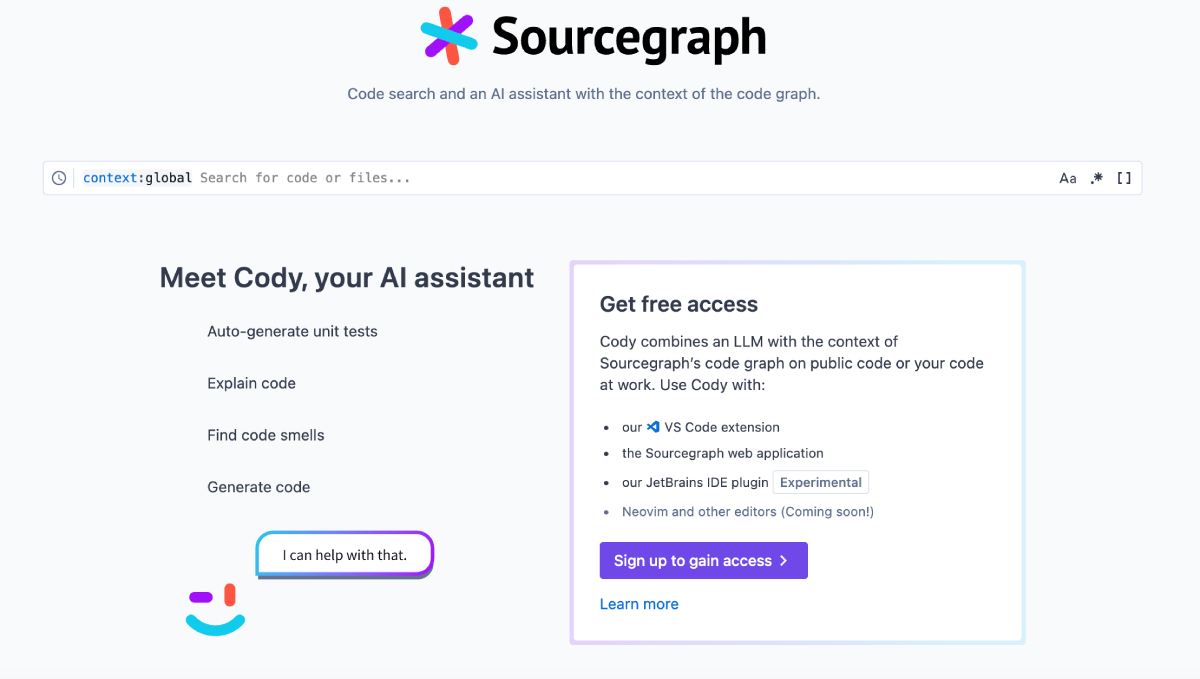Click the Get free access heading
Viewport: 1200px width, 679px height.
pos(678,304)
